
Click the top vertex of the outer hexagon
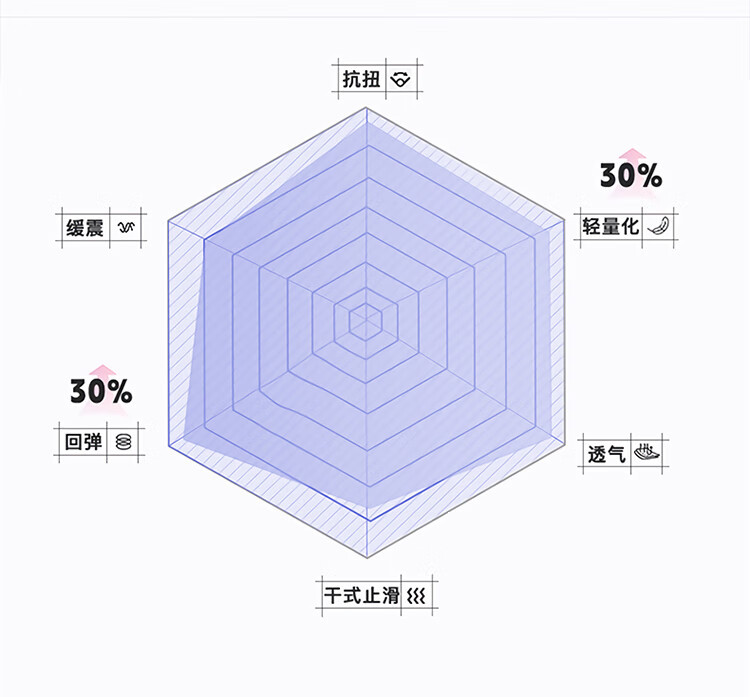[x=367, y=105]
